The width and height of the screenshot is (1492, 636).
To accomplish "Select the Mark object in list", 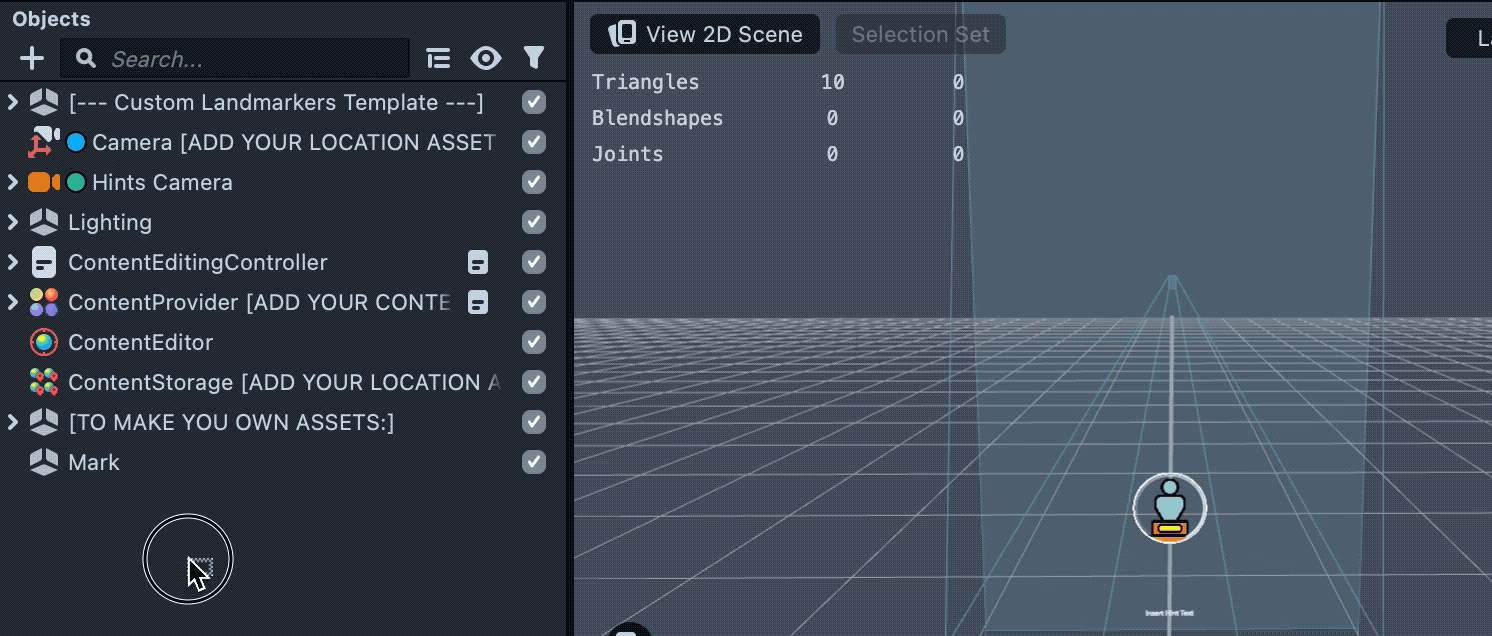I will click(x=94, y=463).
